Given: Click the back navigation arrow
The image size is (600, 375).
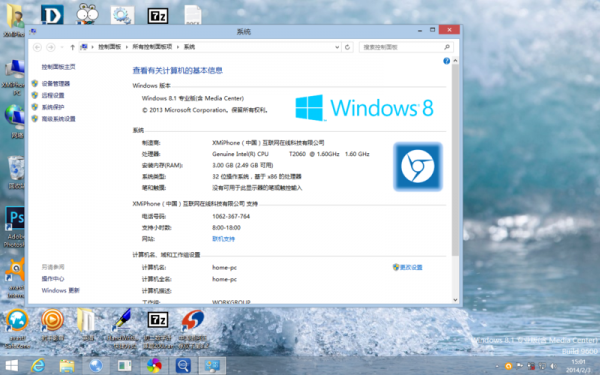Looking at the screenshot, I should tap(37, 47).
